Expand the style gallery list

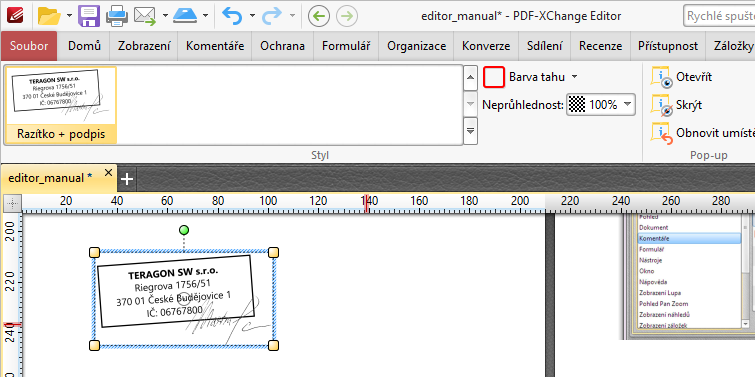pos(470,130)
